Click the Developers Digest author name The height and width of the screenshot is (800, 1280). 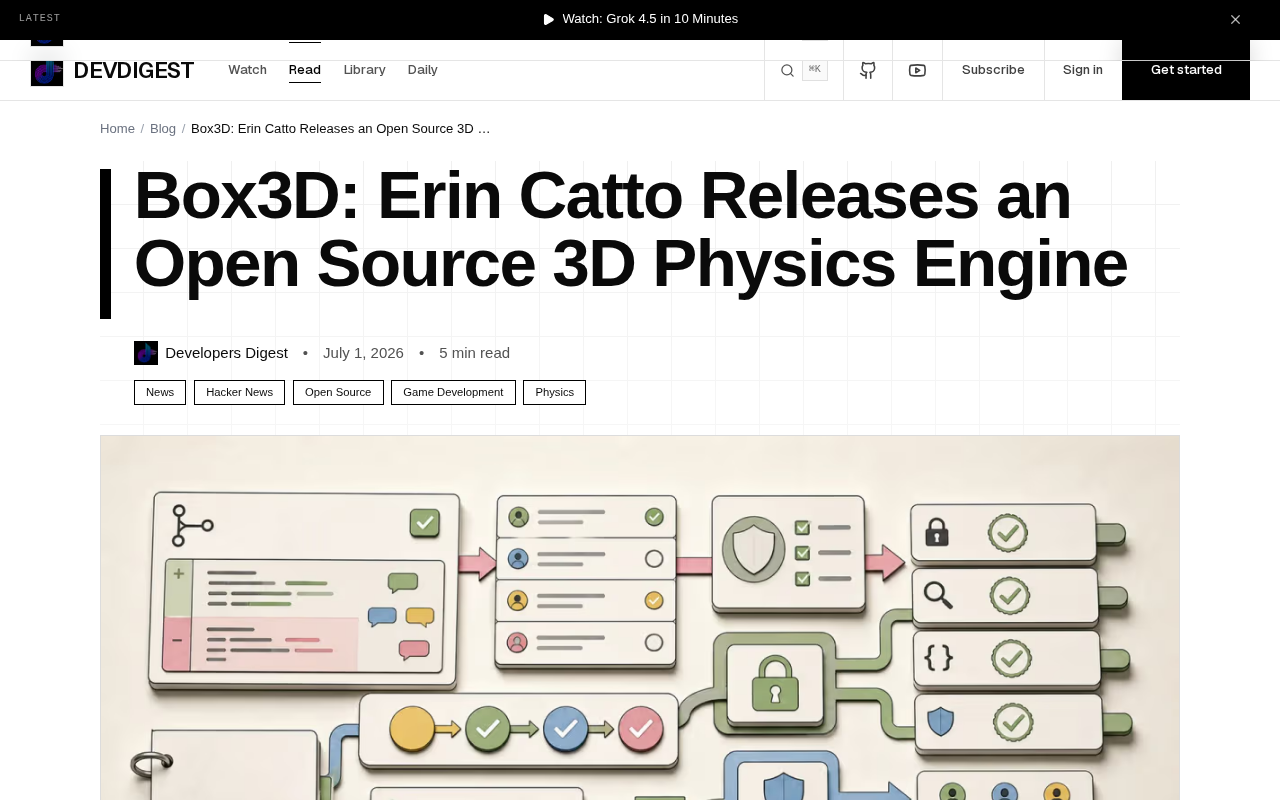226,353
